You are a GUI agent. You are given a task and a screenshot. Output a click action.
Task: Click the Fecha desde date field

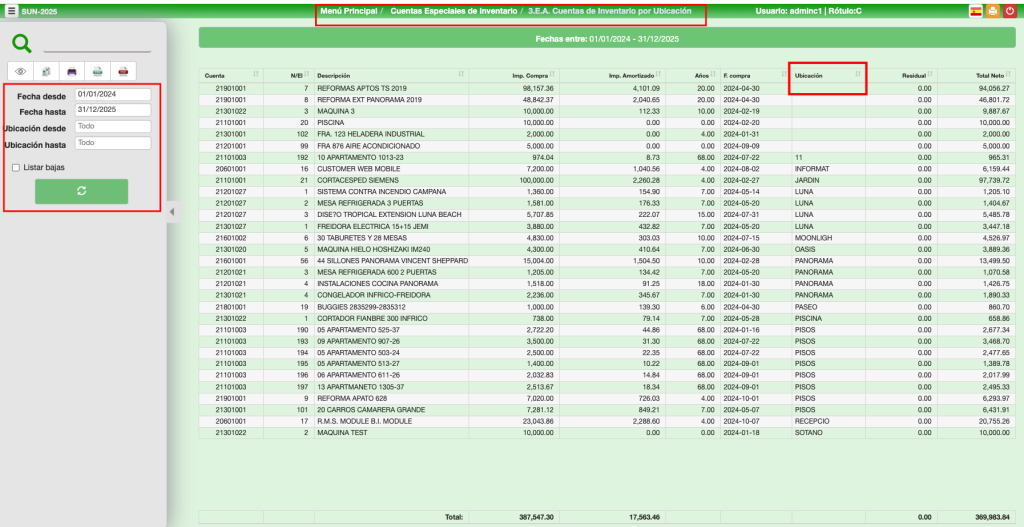point(113,95)
